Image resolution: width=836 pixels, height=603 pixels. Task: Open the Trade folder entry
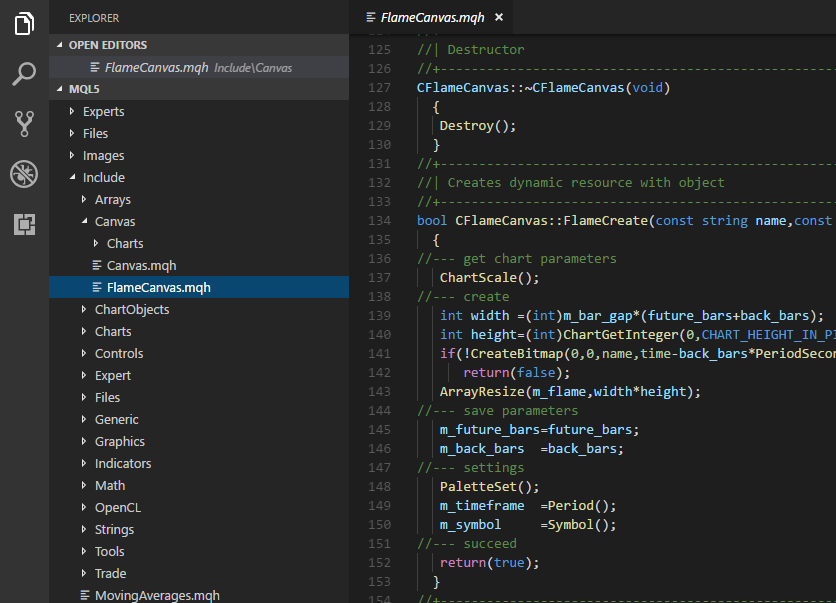pyautogui.click(x=110, y=573)
